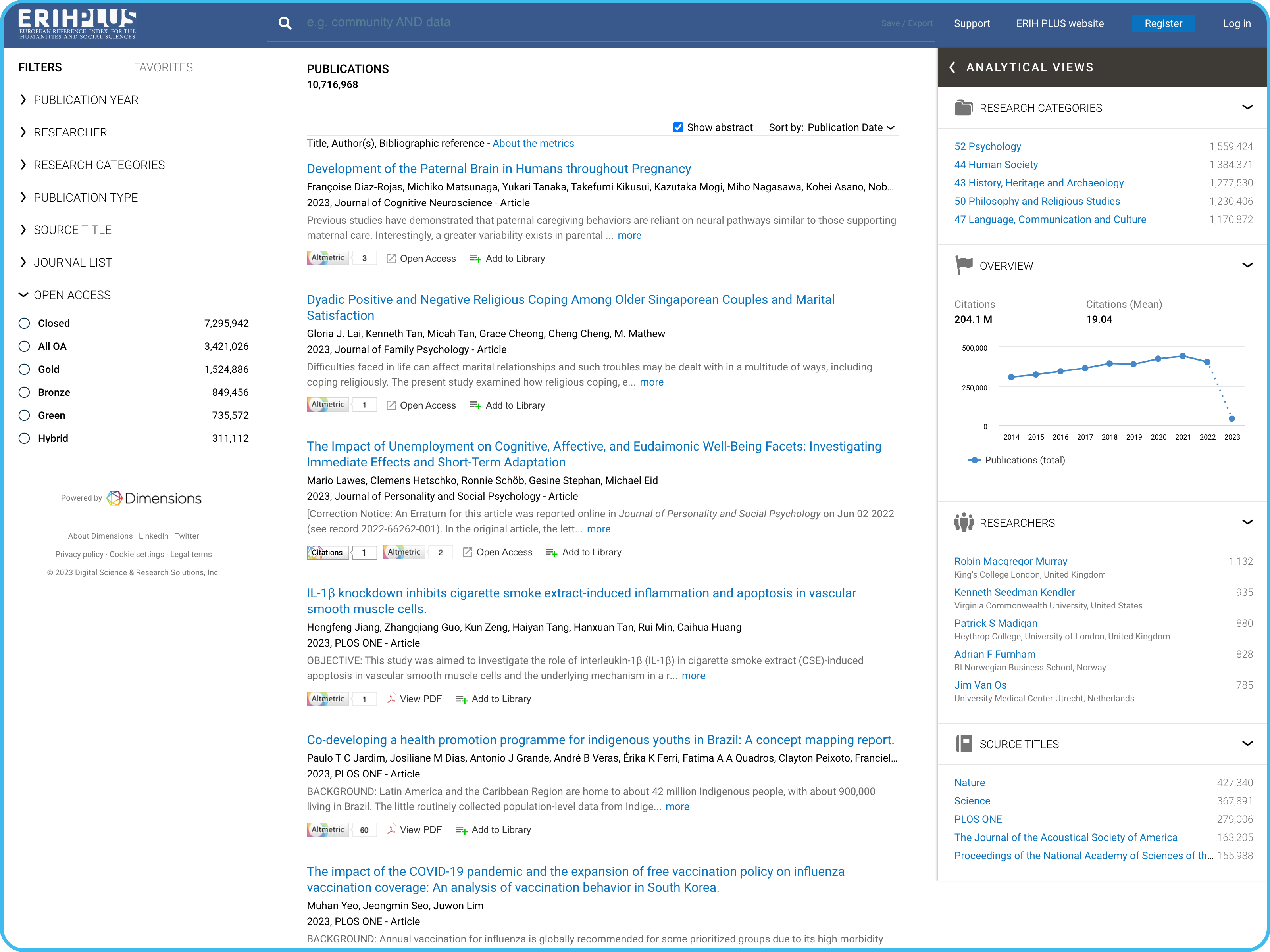Open the About the metrics link
This screenshot has height=952, width=1270.
click(533, 144)
